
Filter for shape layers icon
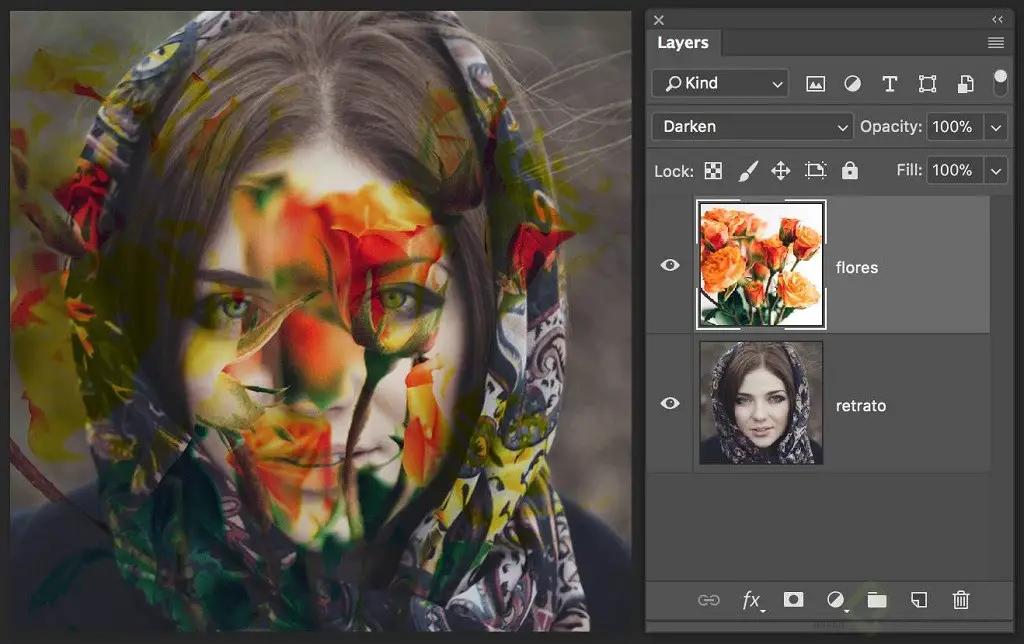(927, 84)
